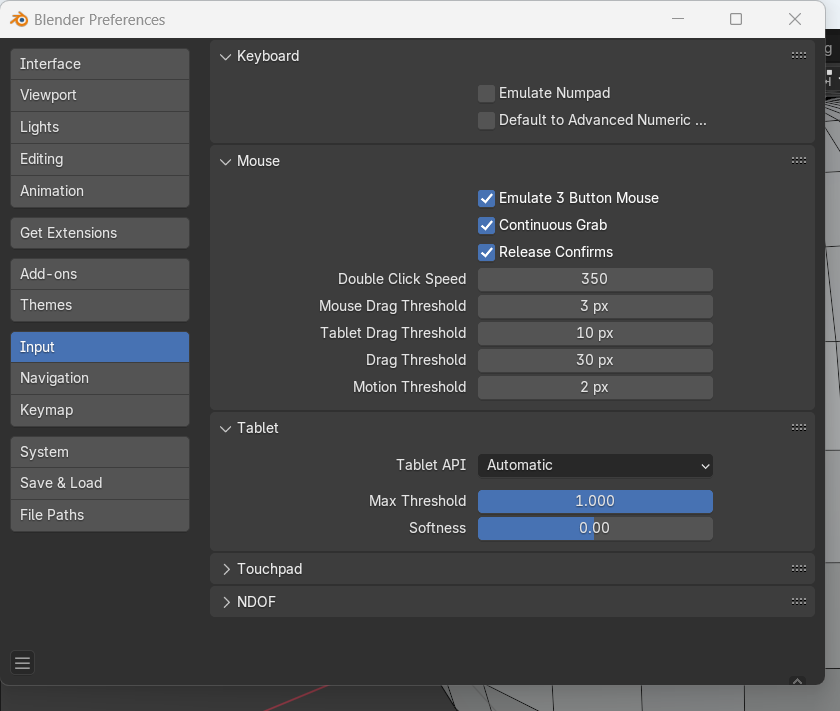Click the Max Threshold slider

click(595, 502)
